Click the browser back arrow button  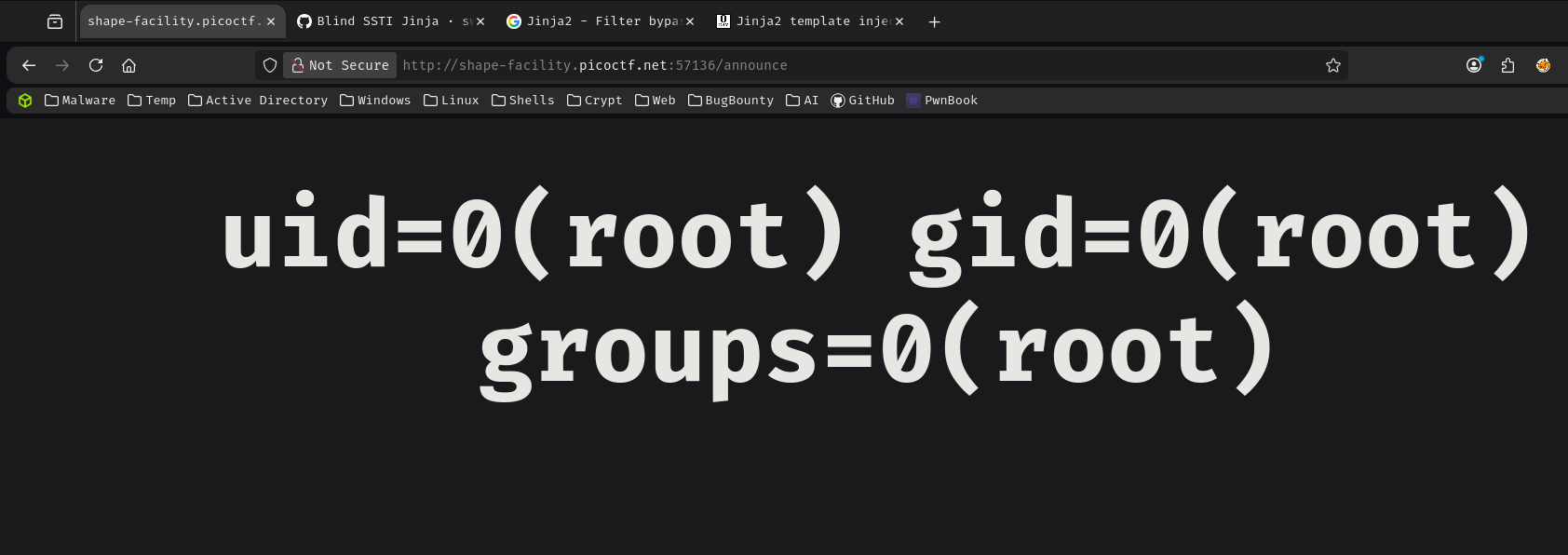pyautogui.click(x=29, y=65)
